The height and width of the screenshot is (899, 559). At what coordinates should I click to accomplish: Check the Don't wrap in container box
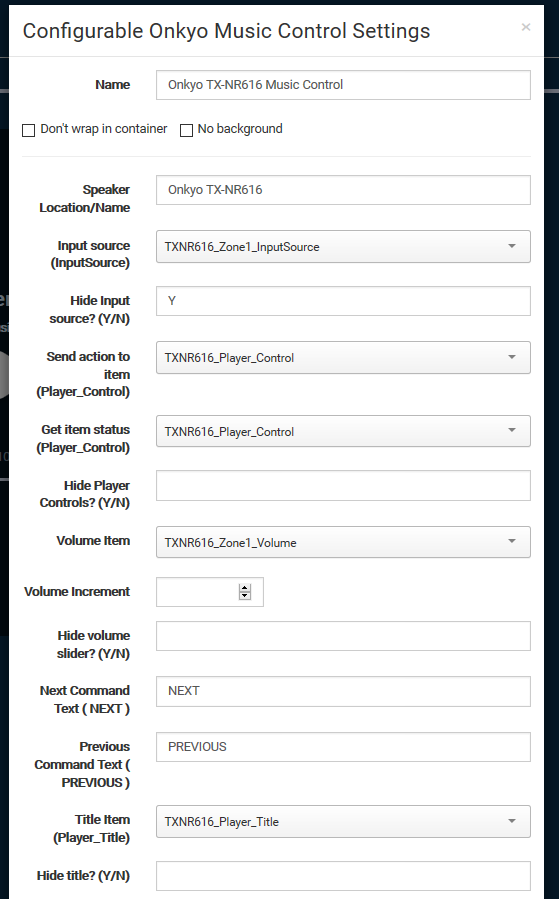coord(28,130)
